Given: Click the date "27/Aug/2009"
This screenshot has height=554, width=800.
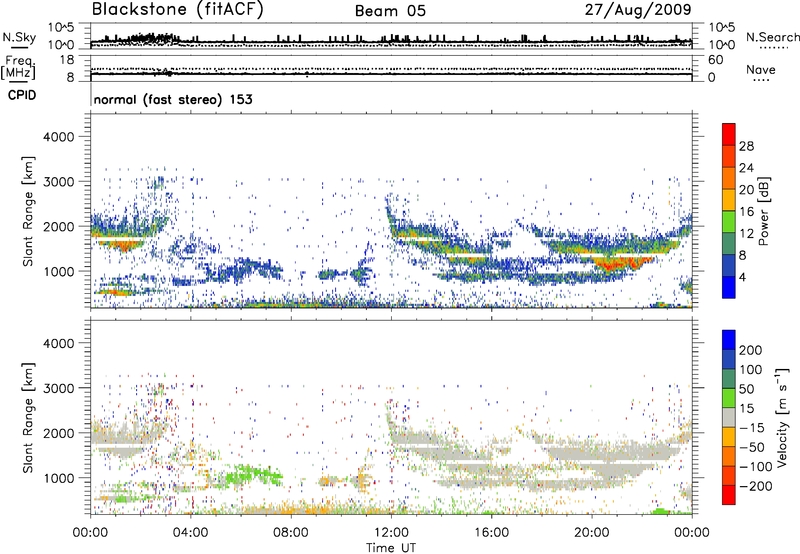Looking at the screenshot, I should click(x=638, y=10).
